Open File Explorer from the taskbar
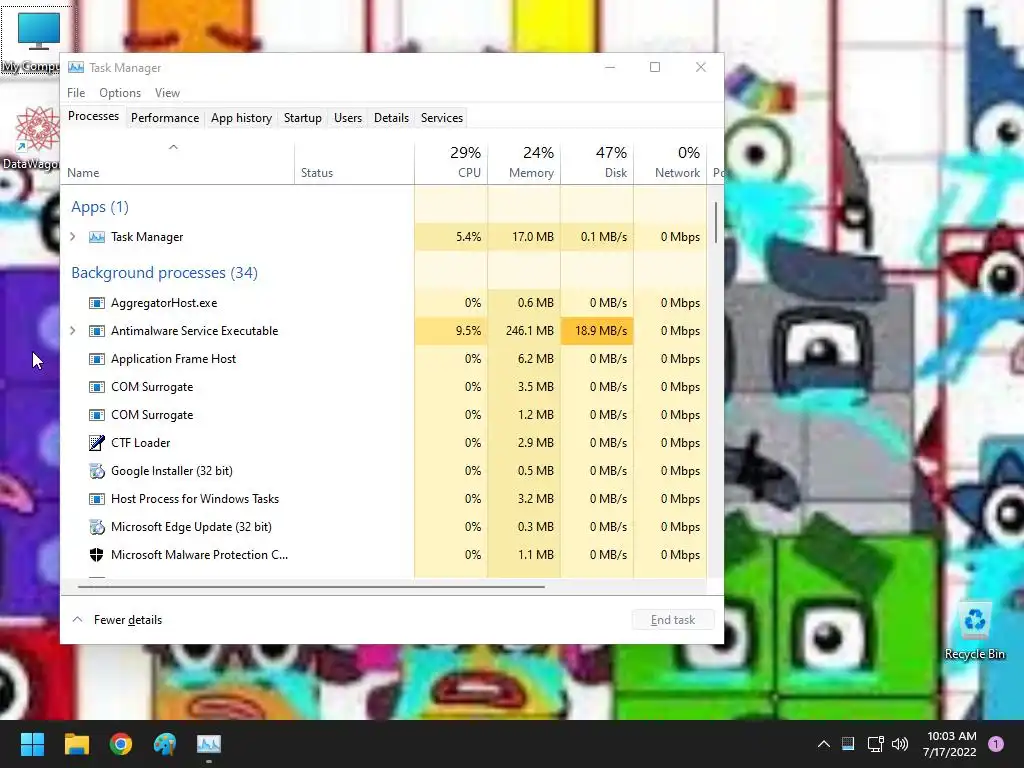The image size is (1024, 768). [x=76, y=744]
